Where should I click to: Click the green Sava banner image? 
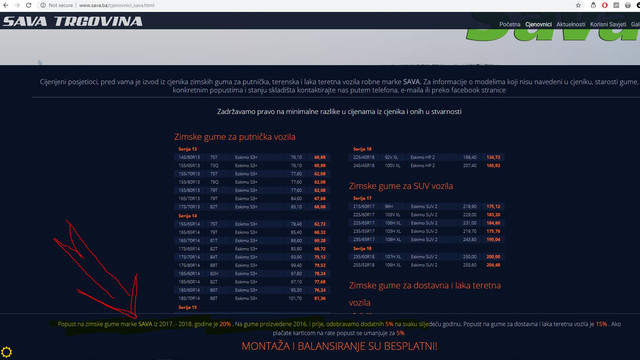point(553,28)
